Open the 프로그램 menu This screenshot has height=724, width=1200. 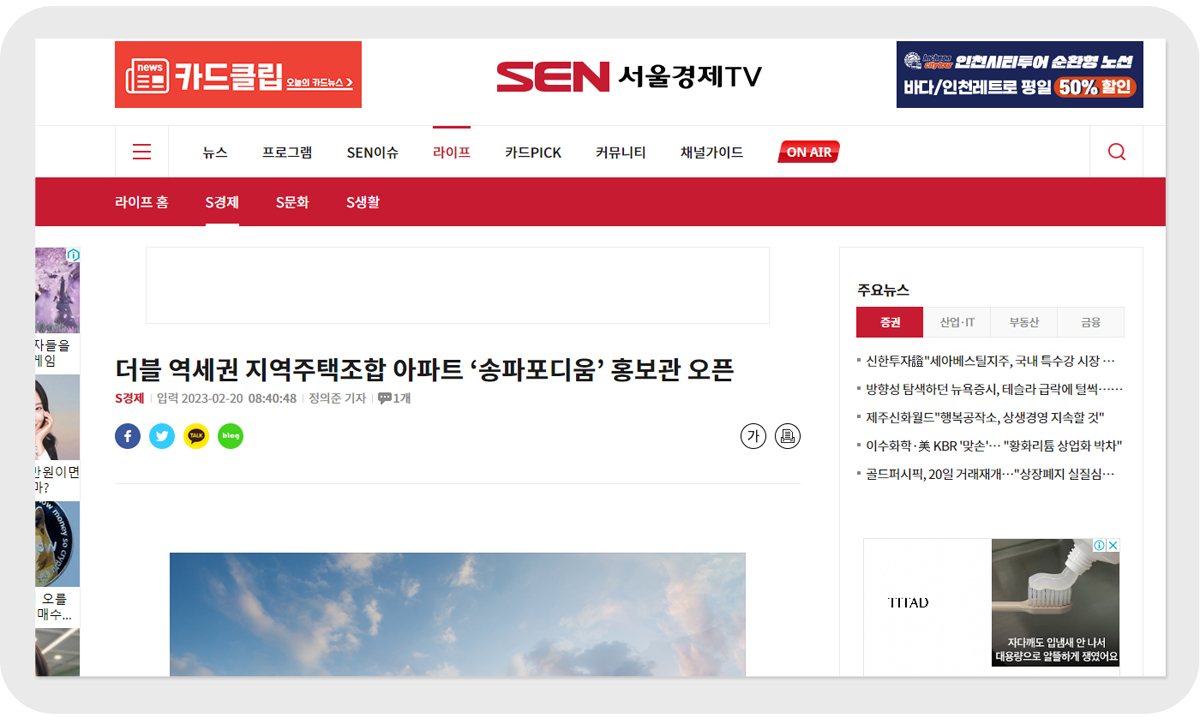coord(287,153)
